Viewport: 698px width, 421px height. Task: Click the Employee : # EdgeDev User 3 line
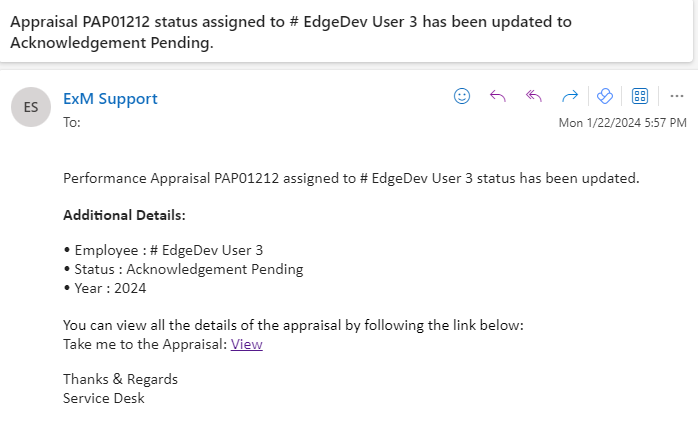(x=163, y=250)
